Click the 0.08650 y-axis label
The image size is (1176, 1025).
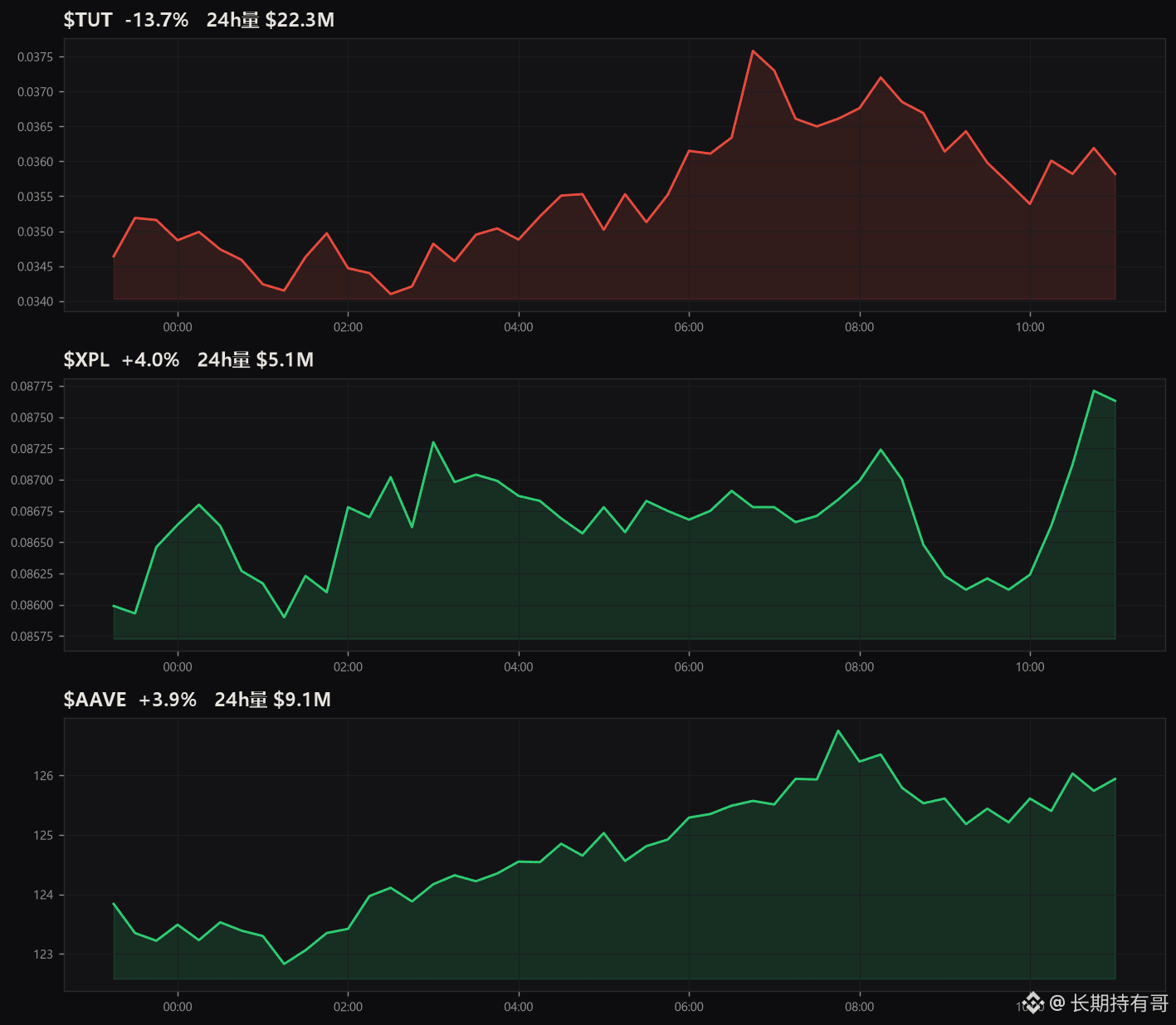(32, 543)
